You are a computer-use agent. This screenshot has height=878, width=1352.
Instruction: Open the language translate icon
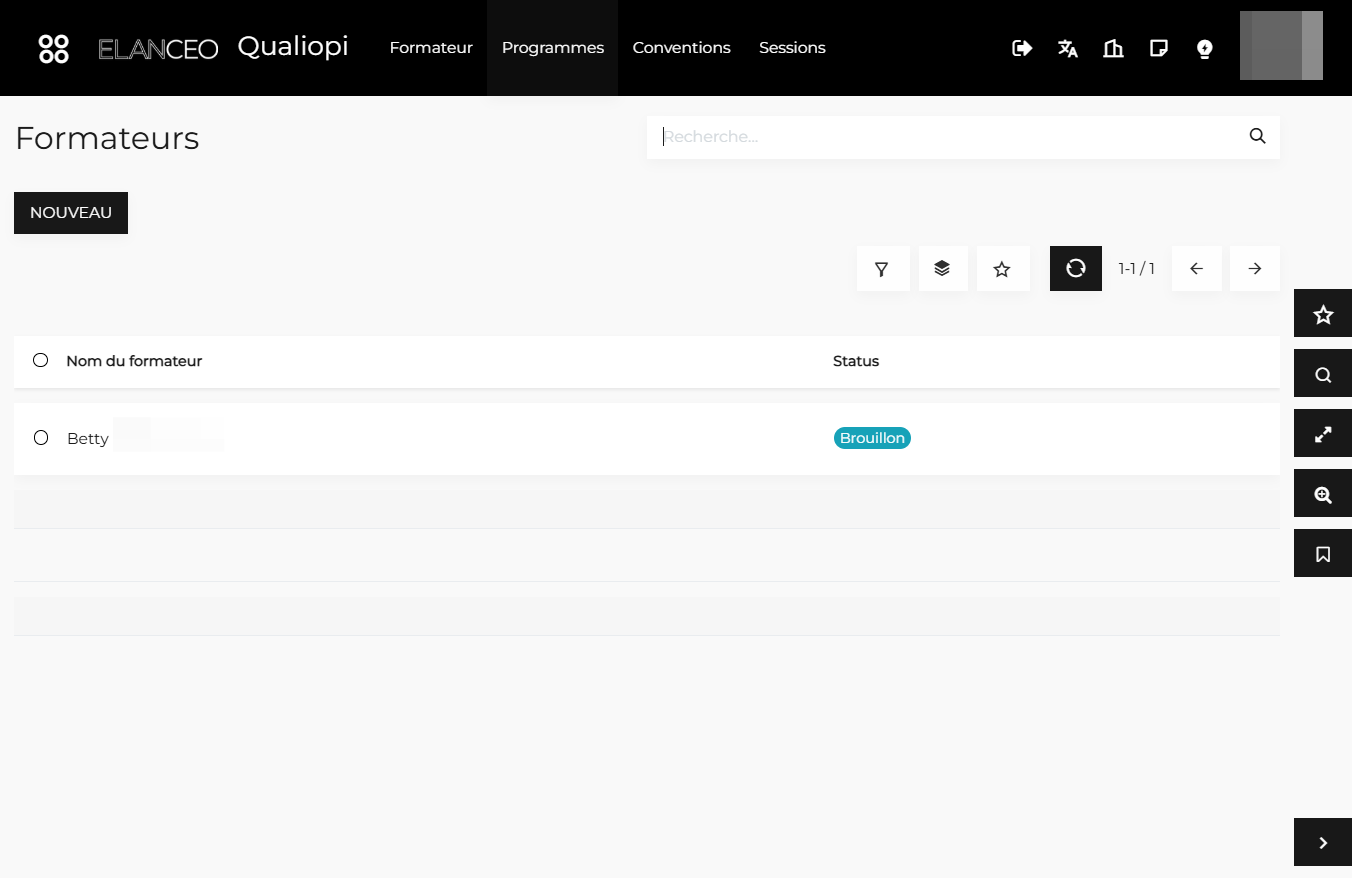click(1068, 48)
